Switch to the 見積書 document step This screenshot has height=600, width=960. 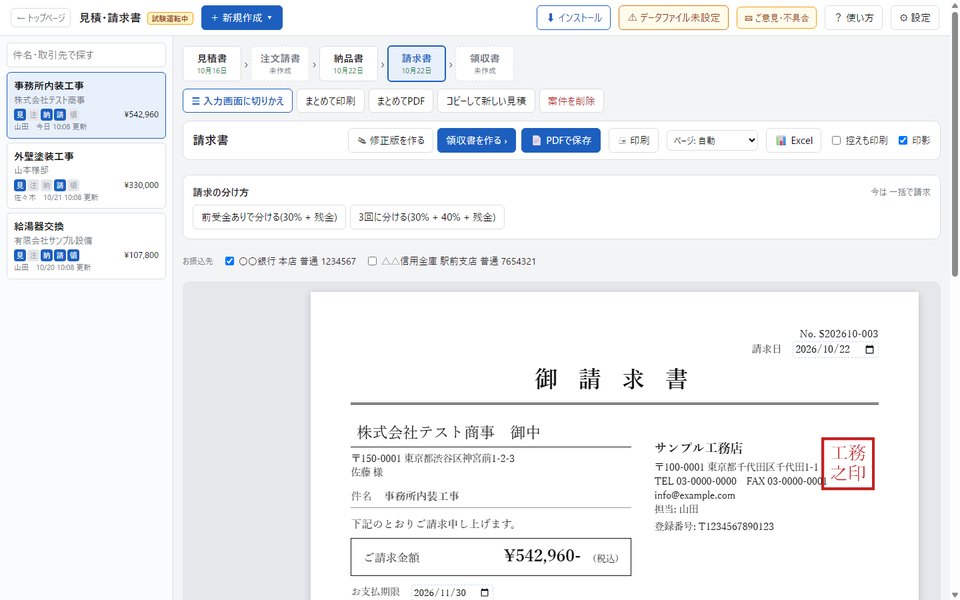click(x=212, y=64)
